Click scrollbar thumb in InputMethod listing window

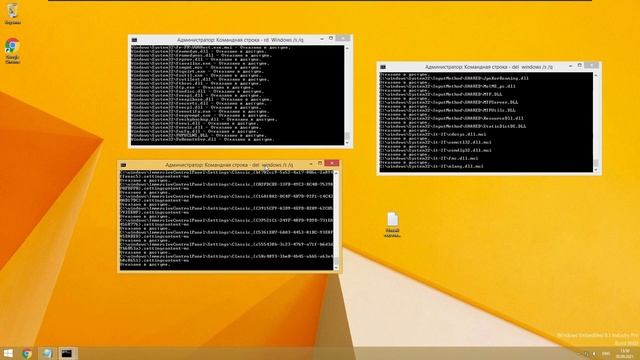596,163
